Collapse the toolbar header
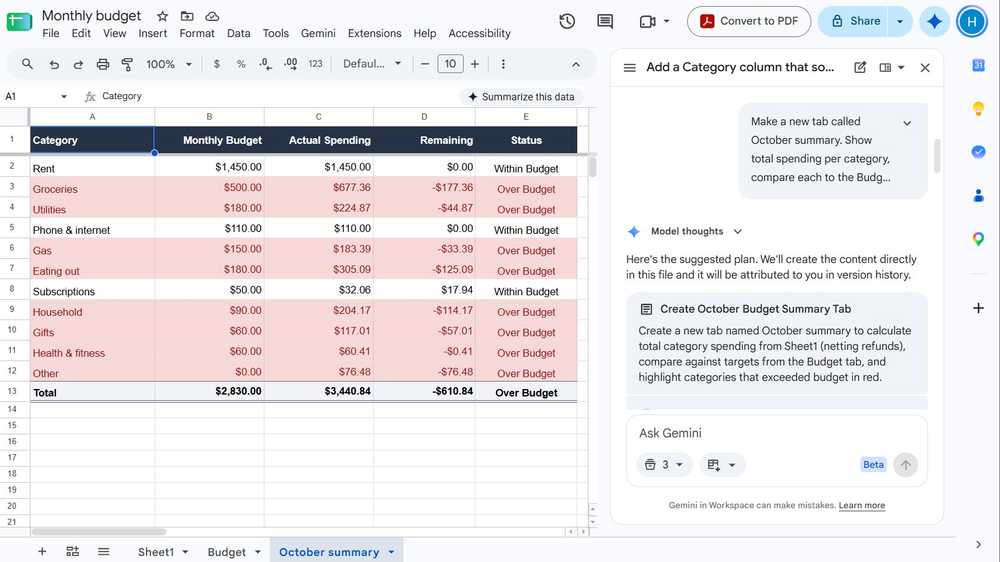 (576, 64)
